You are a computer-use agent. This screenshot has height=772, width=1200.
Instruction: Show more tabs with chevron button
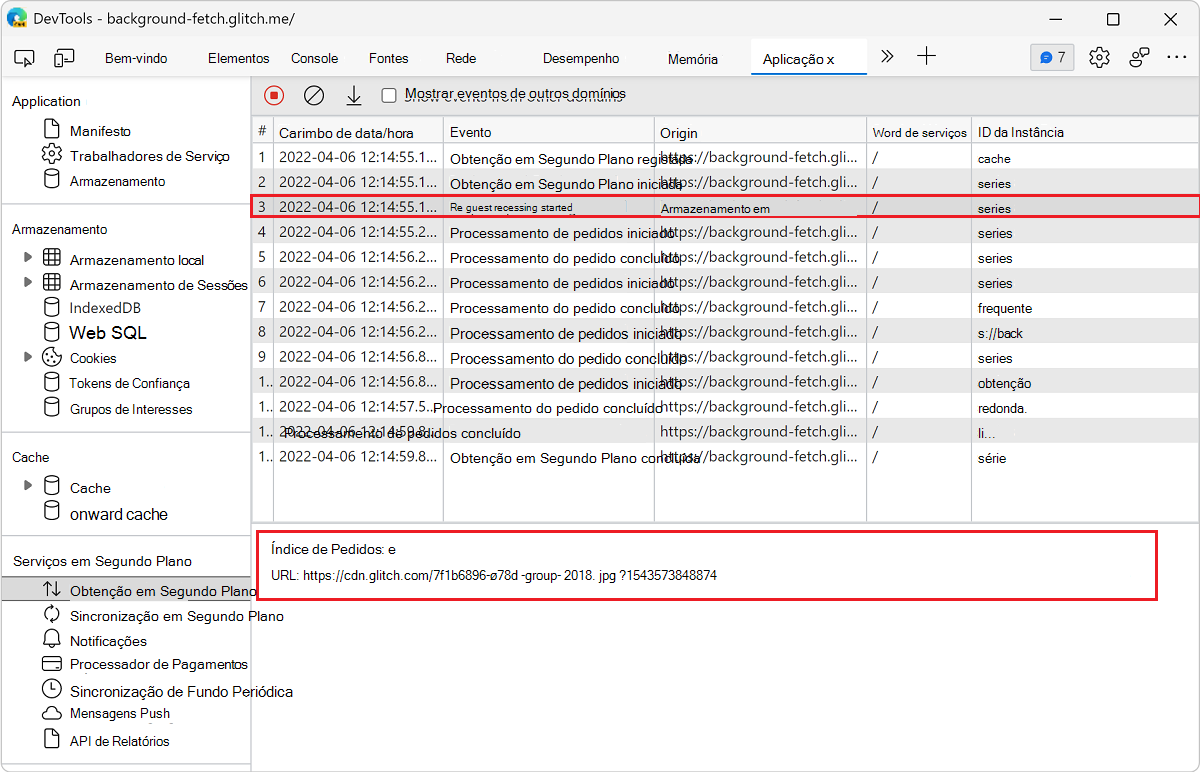887,57
